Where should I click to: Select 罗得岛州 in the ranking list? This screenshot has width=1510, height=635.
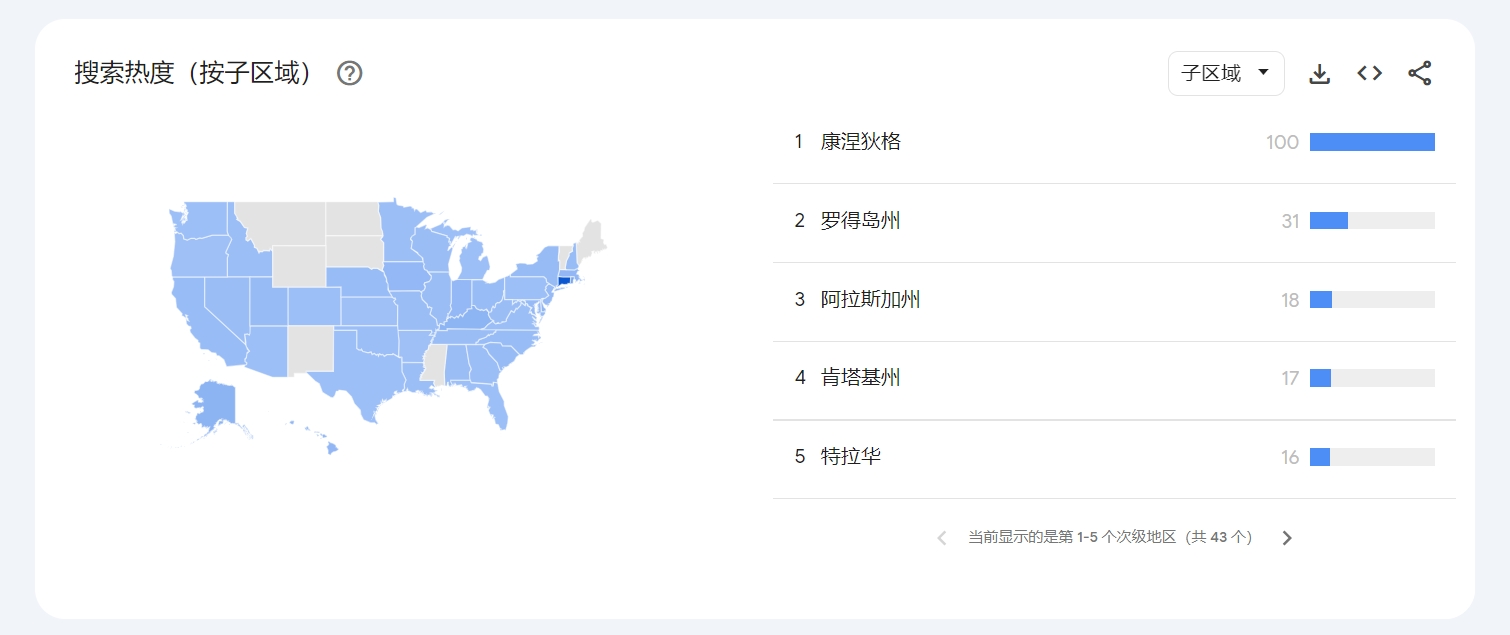[861, 221]
